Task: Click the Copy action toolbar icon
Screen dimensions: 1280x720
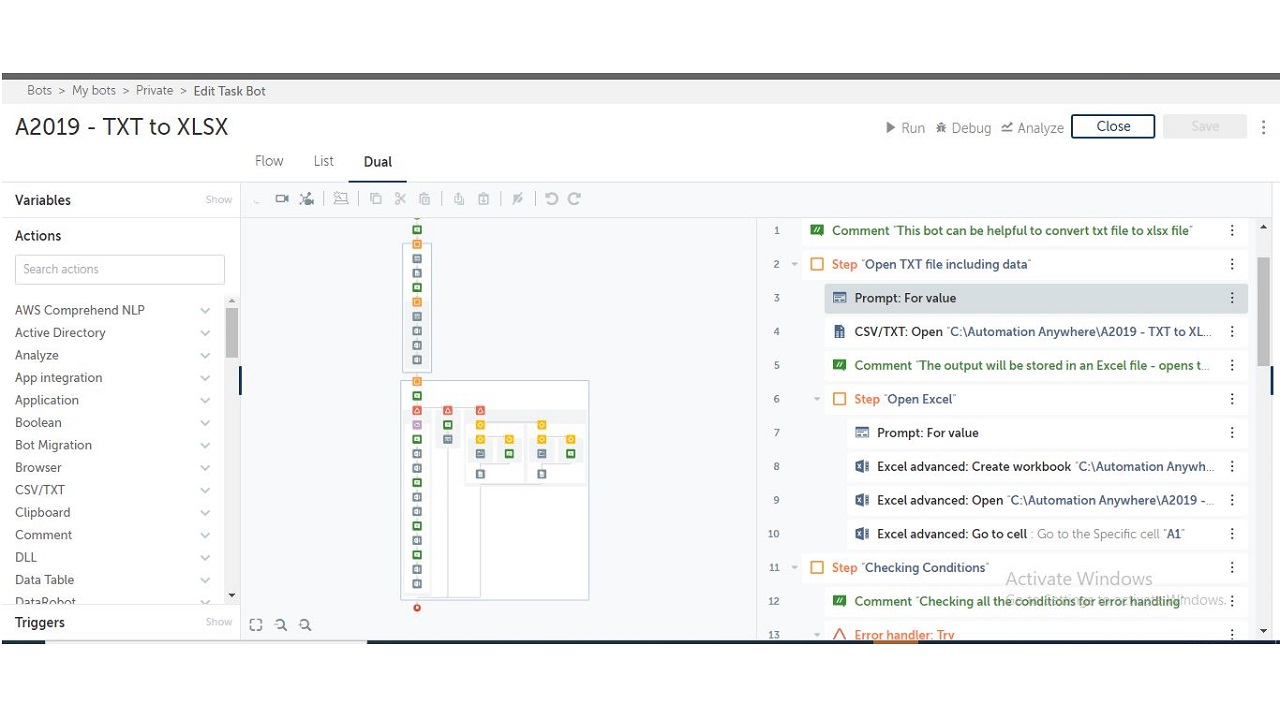Action: 376,199
